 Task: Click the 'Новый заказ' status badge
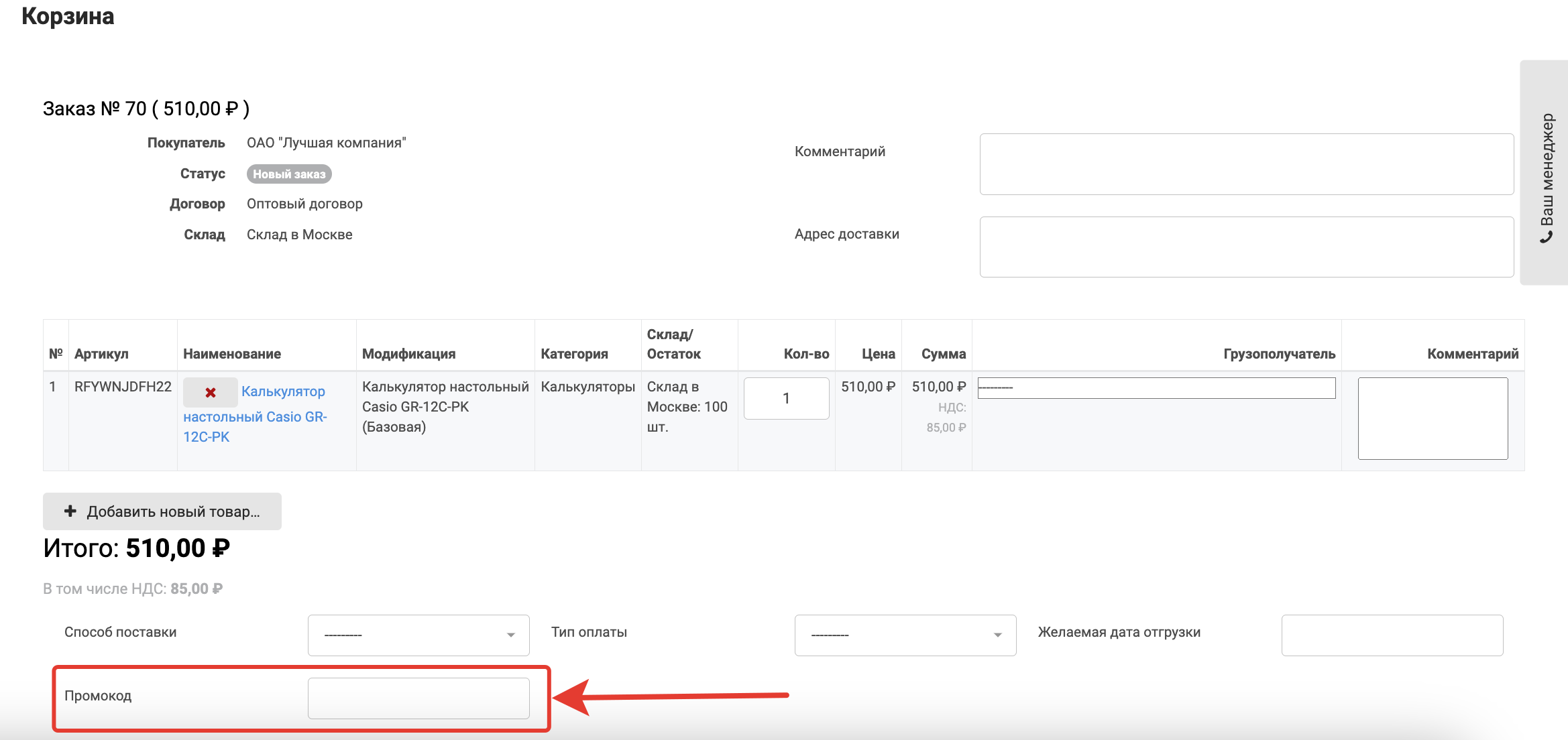[289, 174]
